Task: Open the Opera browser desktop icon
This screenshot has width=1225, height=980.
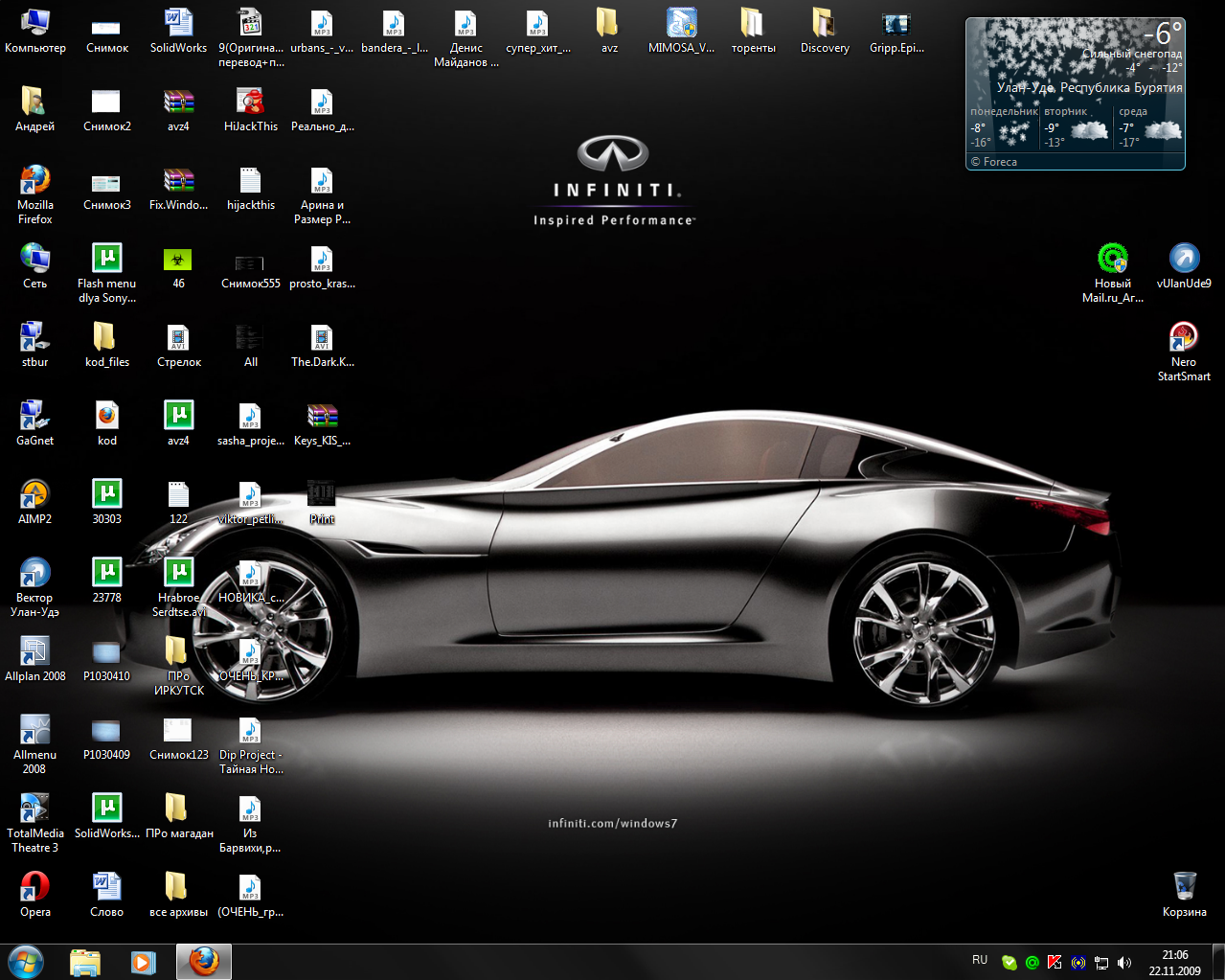Action: (x=34, y=887)
